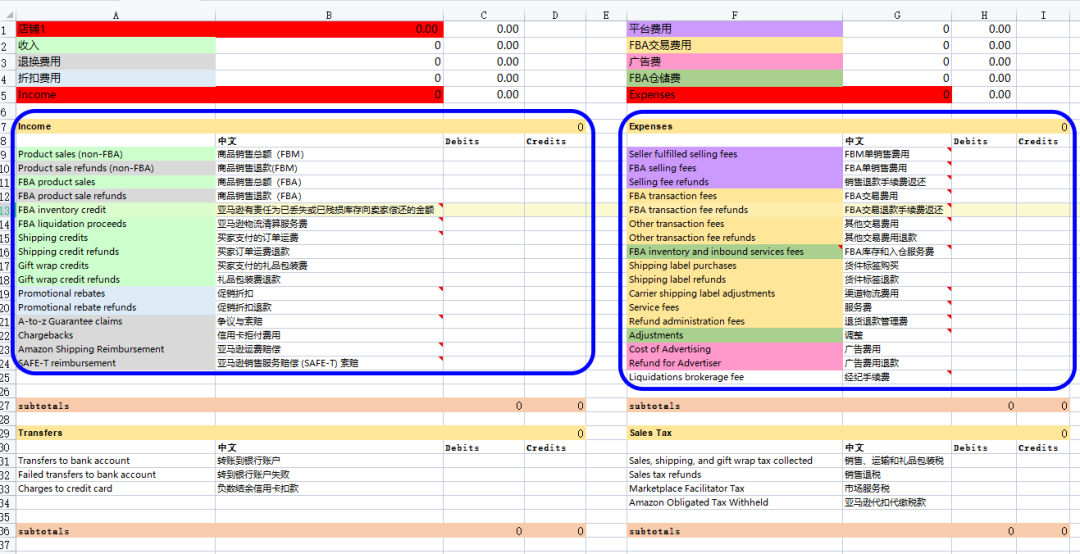1080x554 pixels.
Task: Click FBA liquidation proceeds cell
Action: [116, 224]
